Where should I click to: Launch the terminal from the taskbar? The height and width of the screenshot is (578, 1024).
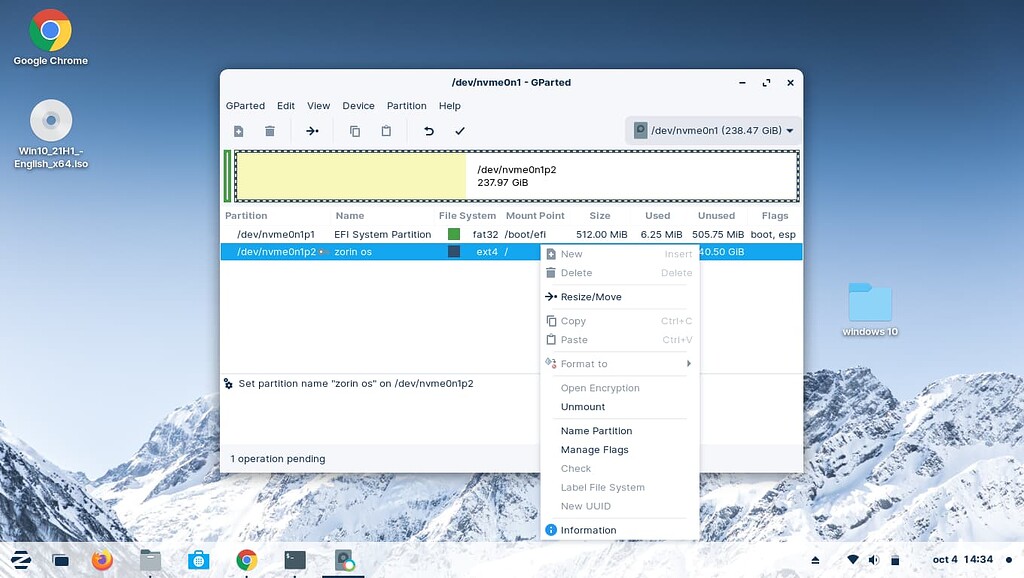294,560
